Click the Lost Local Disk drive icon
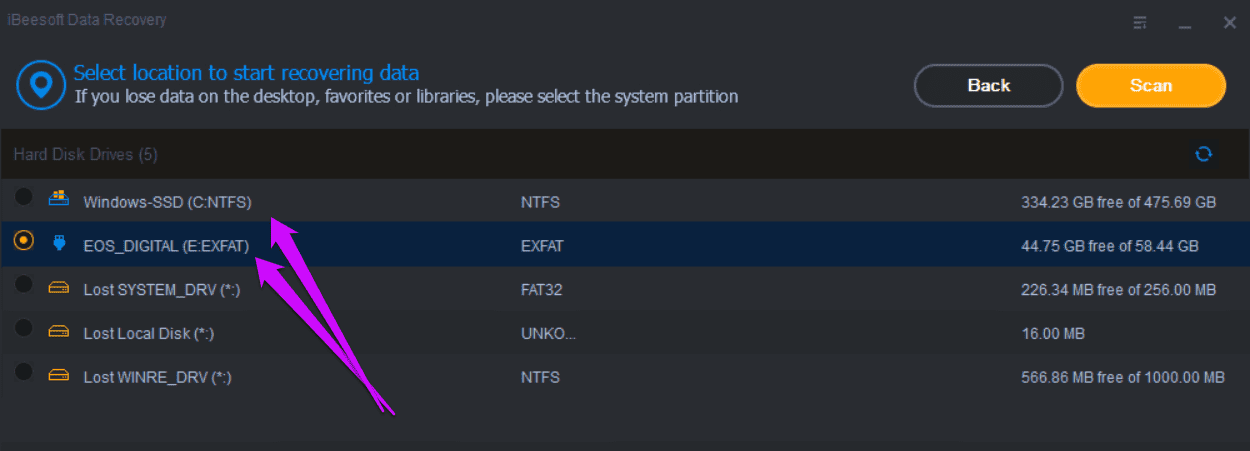The height and width of the screenshot is (451, 1250). pos(59,331)
